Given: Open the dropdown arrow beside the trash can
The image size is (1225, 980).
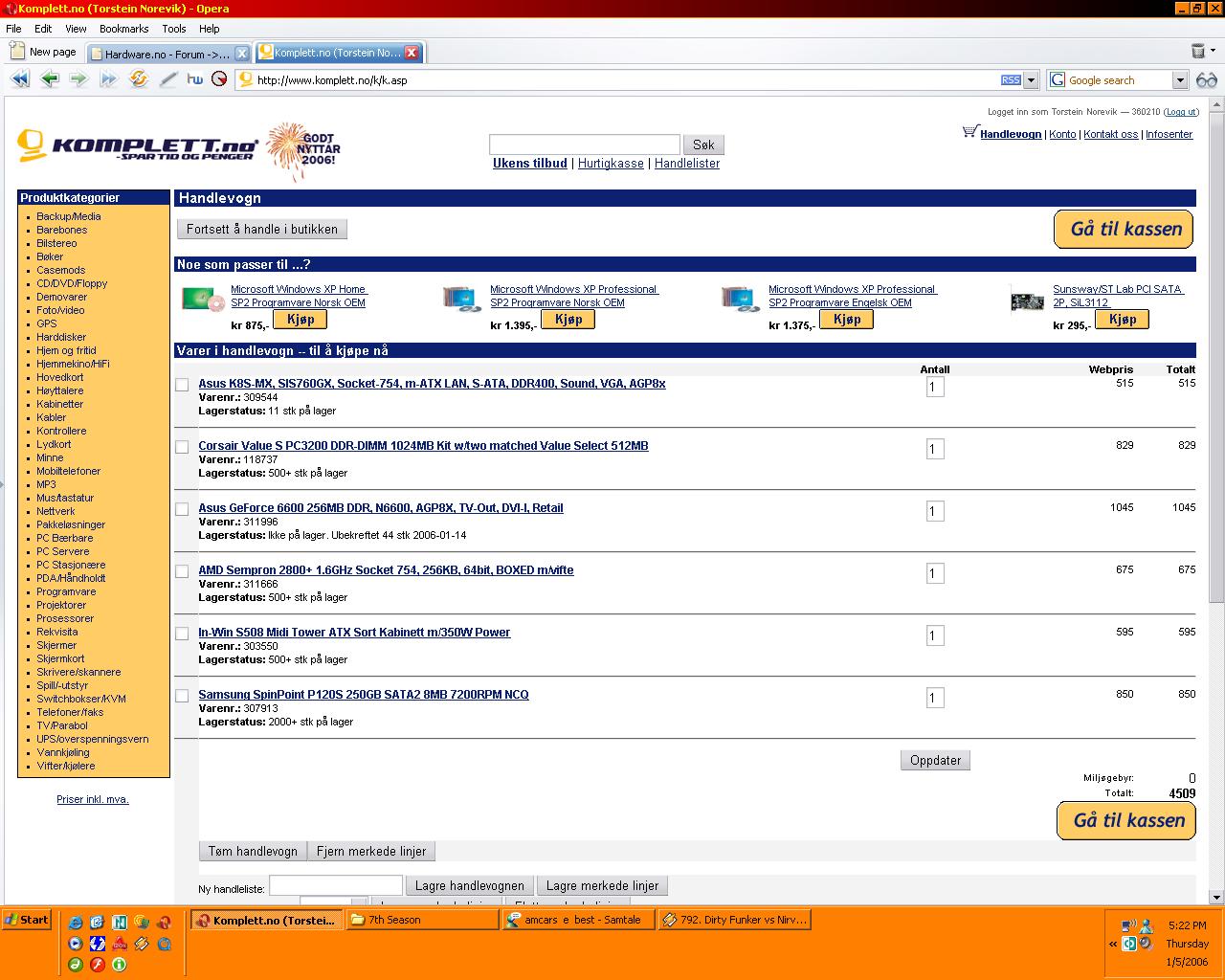Looking at the screenshot, I should 1213,52.
